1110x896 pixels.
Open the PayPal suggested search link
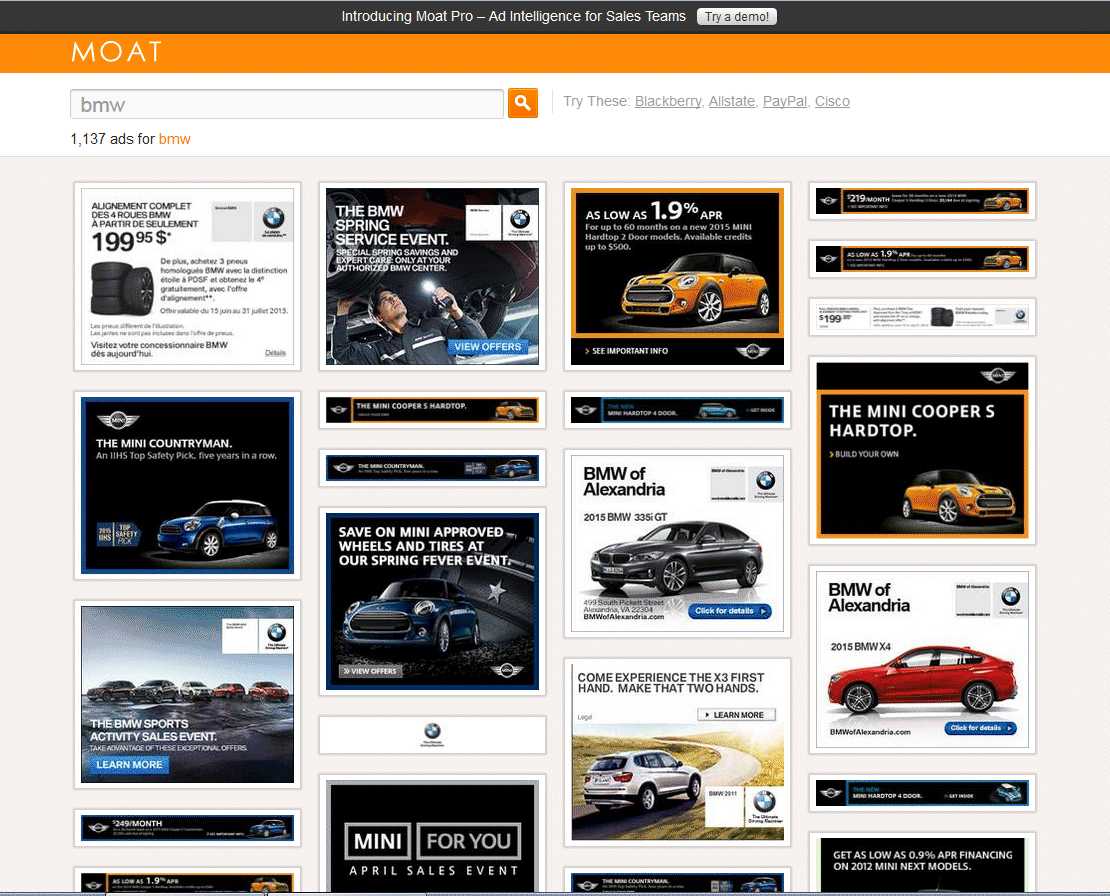784,101
